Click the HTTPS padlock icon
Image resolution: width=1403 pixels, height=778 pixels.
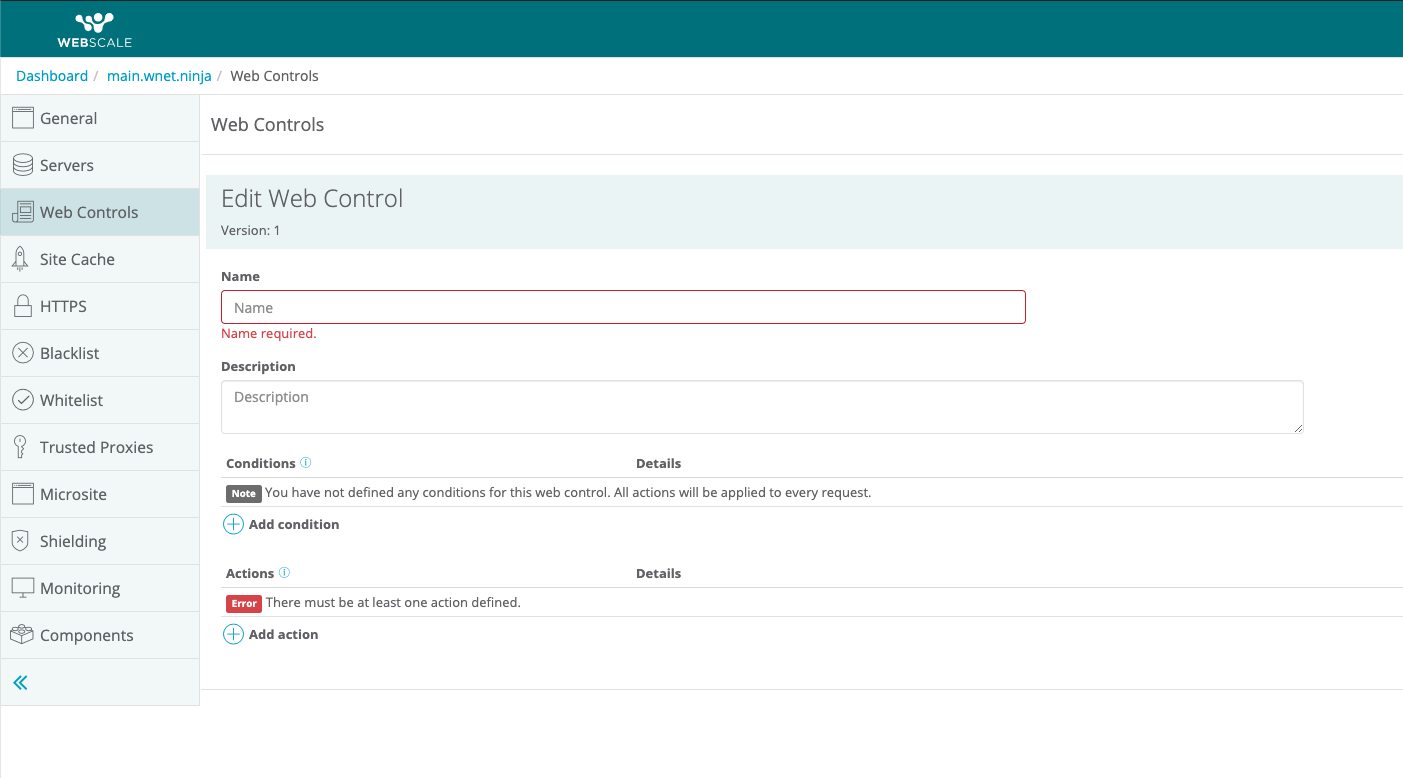pos(23,306)
